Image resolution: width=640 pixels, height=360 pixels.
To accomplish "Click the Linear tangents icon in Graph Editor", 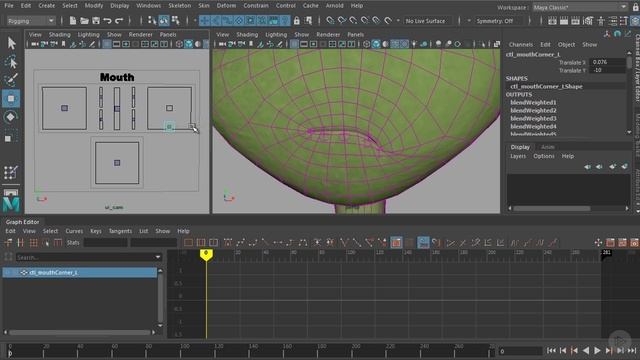I will click(x=265, y=243).
